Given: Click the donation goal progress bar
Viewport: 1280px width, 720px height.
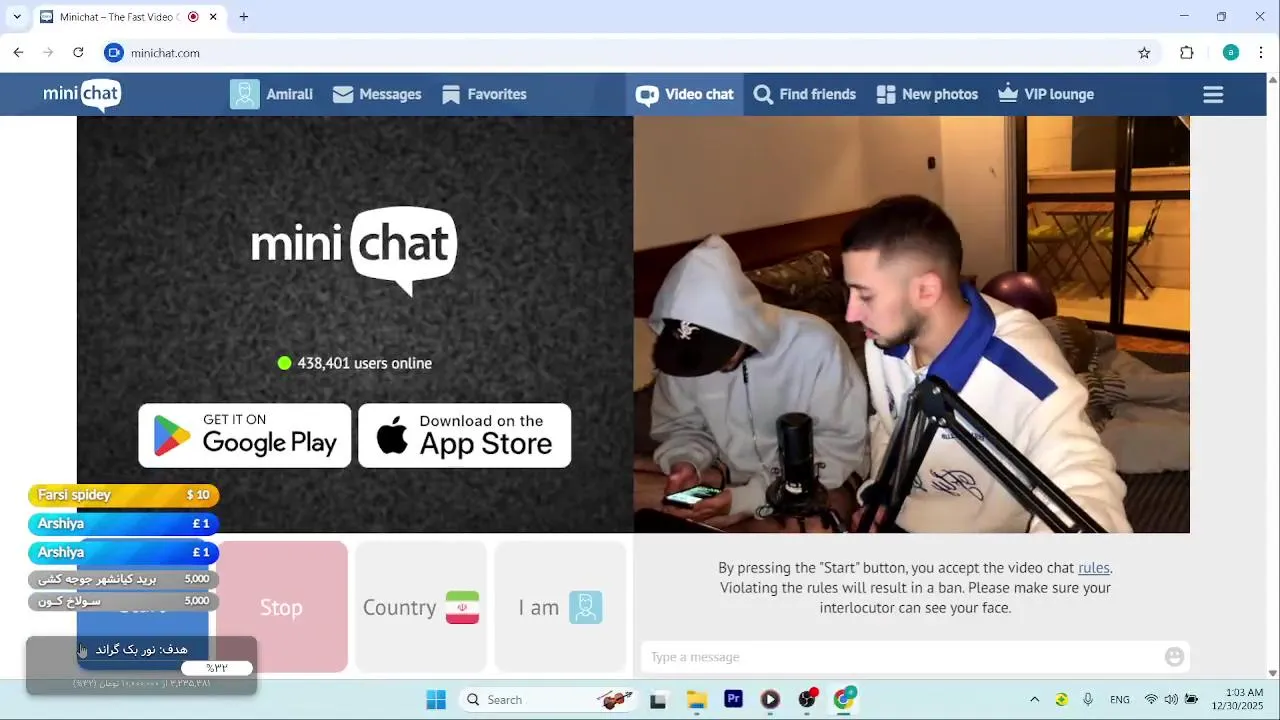Looking at the screenshot, I should point(217,668).
